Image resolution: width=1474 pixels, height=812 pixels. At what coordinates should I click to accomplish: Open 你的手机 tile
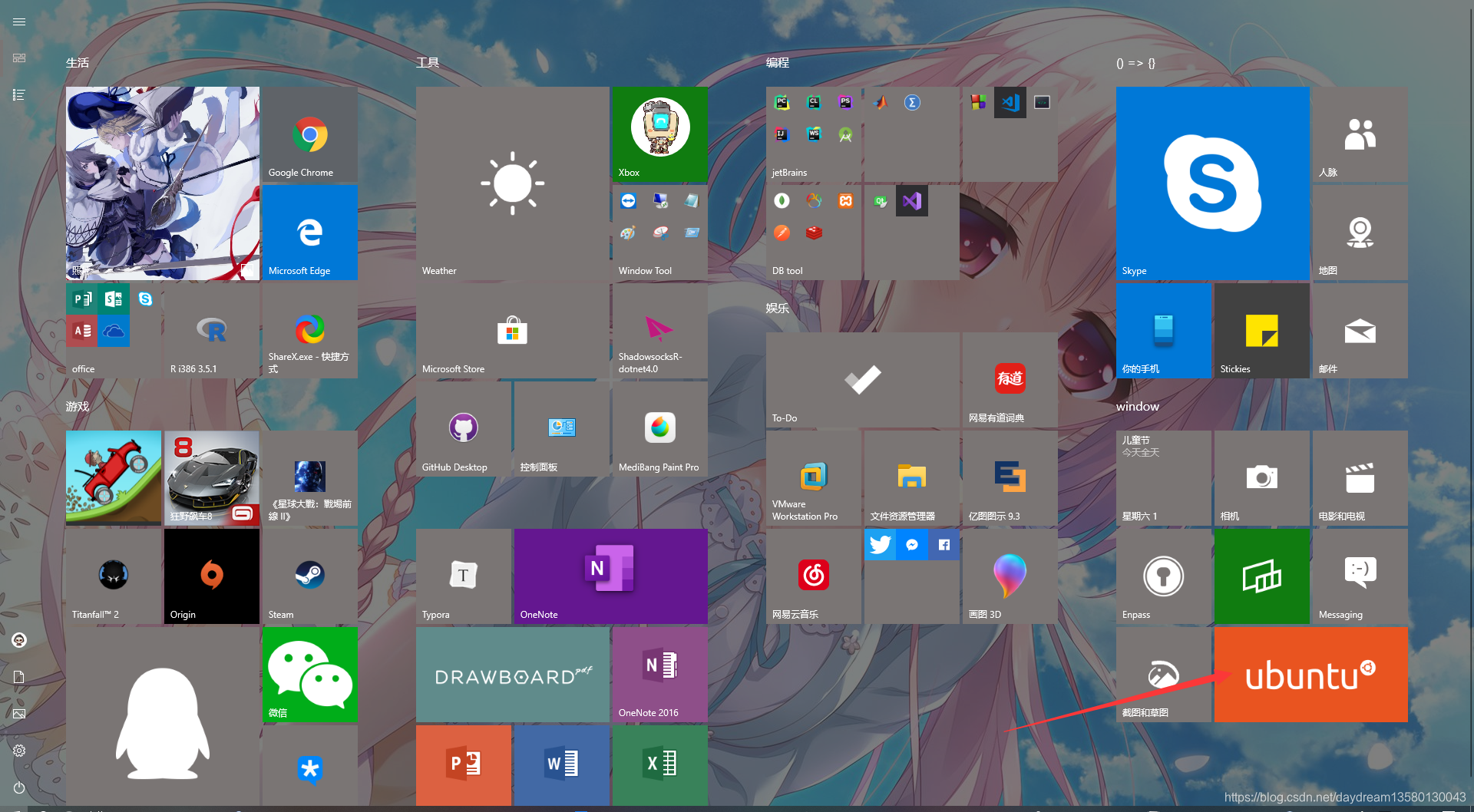[1164, 331]
